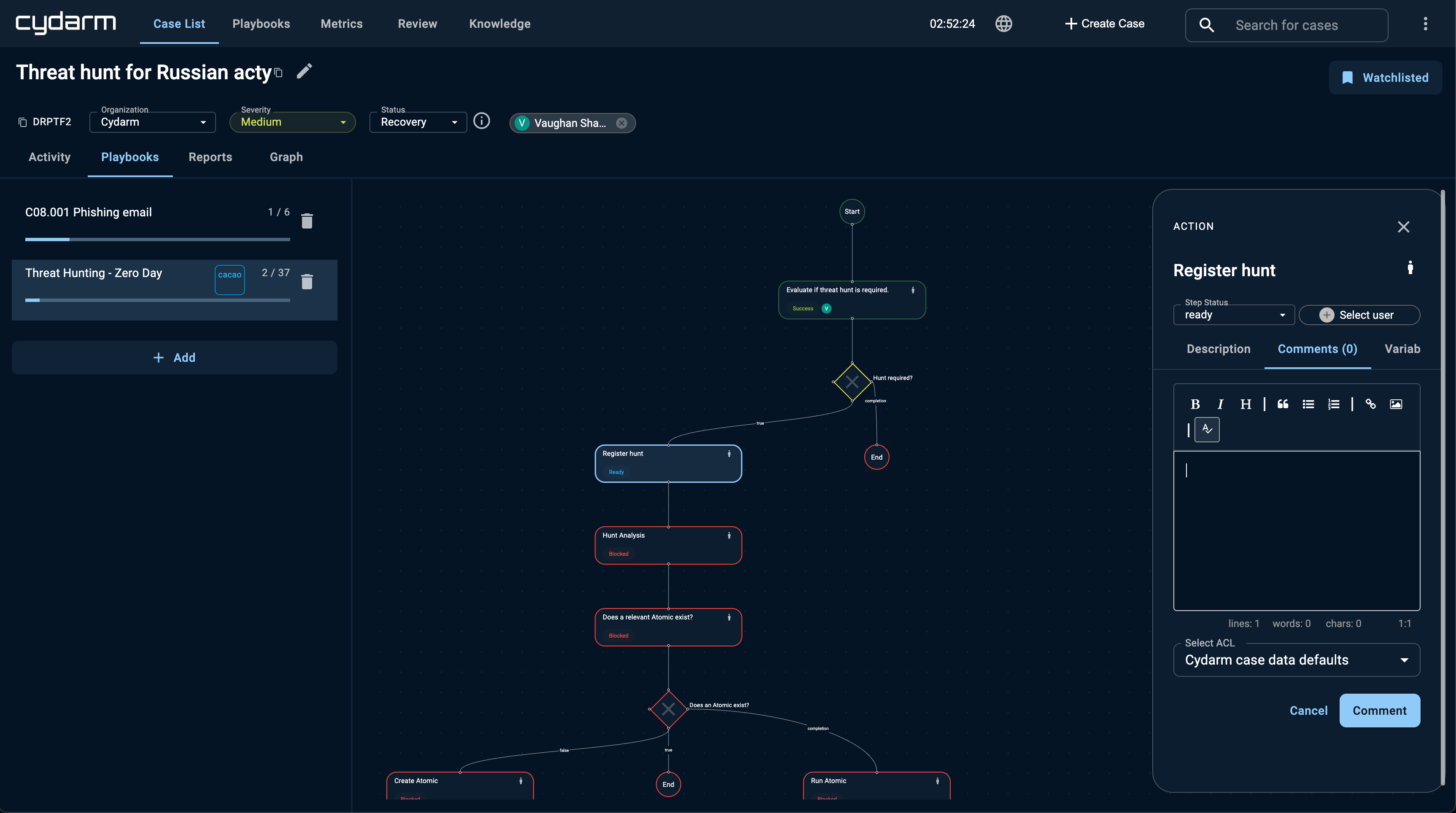Remove Vaughan Sha... assignee chip

tap(621, 123)
